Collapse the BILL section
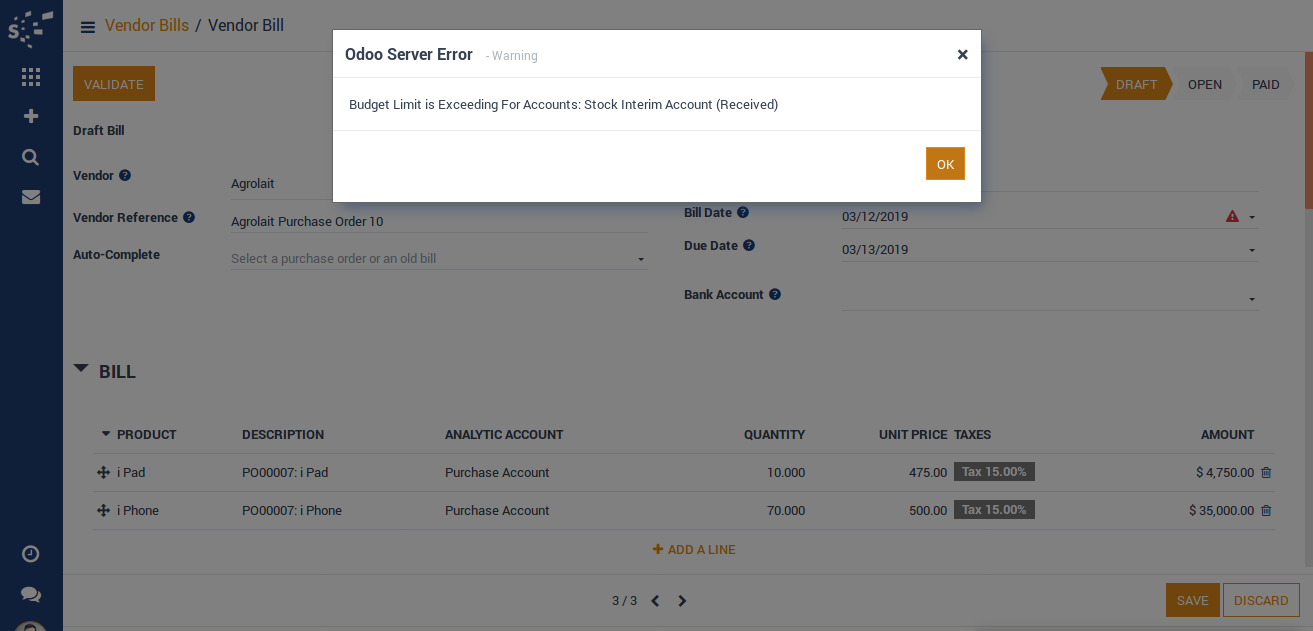This screenshot has width=1313, height=631. click(x=81, y=369)
